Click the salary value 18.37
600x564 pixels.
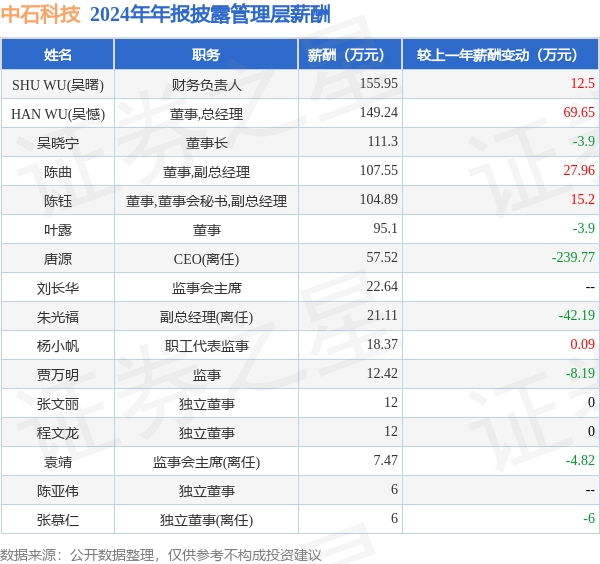[x=382, y=344]
